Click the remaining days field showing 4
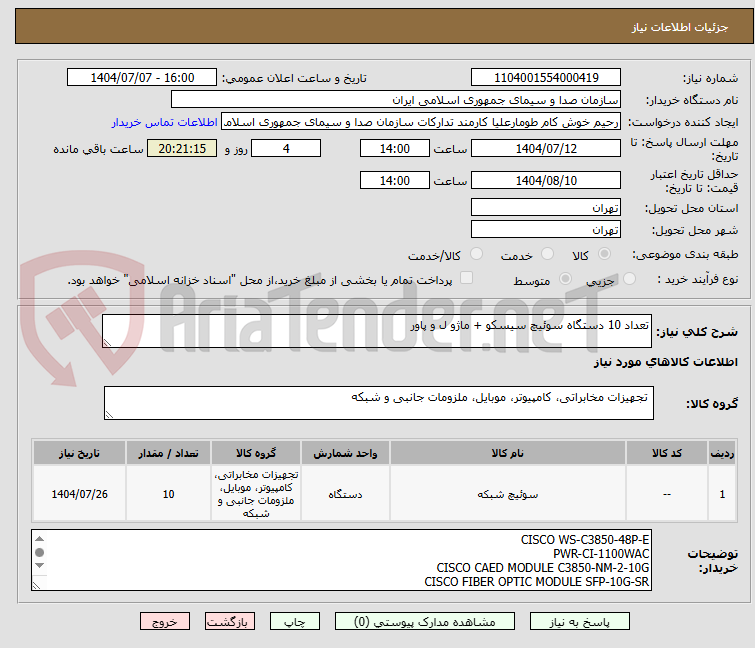 coord(286,148)
